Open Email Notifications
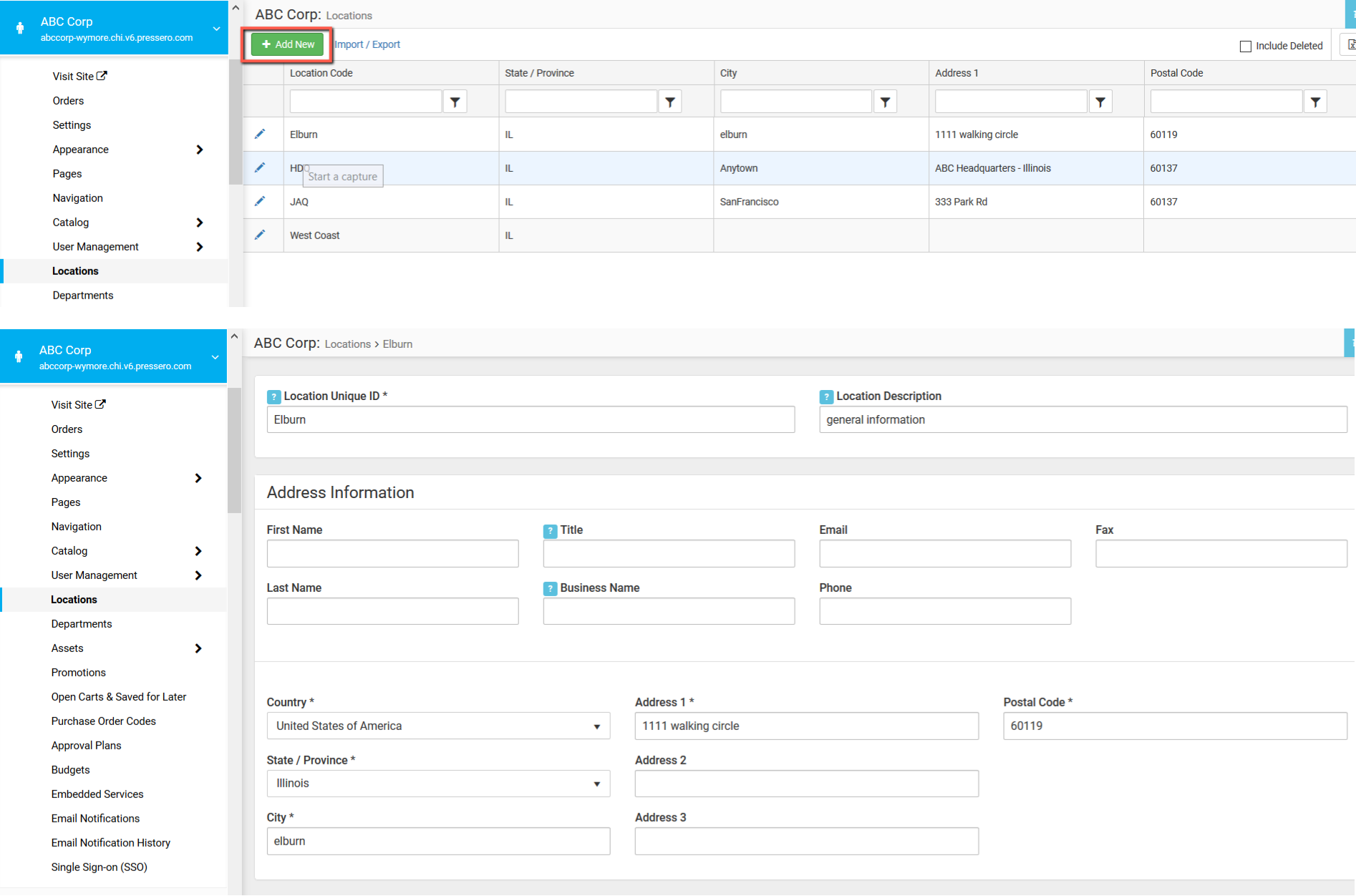Screen dimensions: 1356x896 click(96, 819)
